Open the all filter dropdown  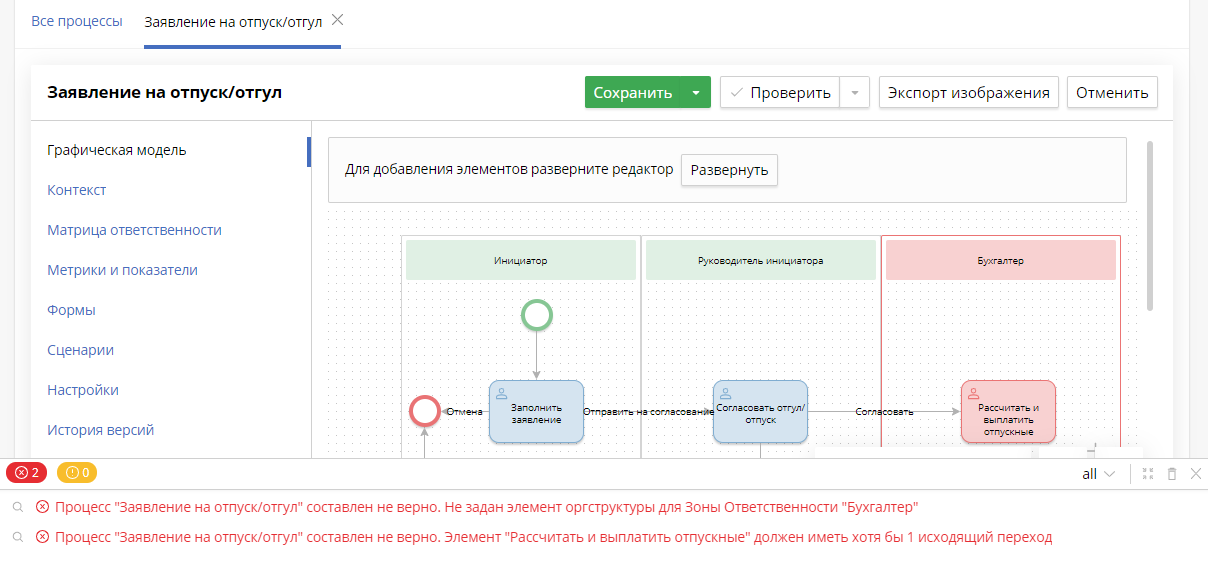point(1099,474)
